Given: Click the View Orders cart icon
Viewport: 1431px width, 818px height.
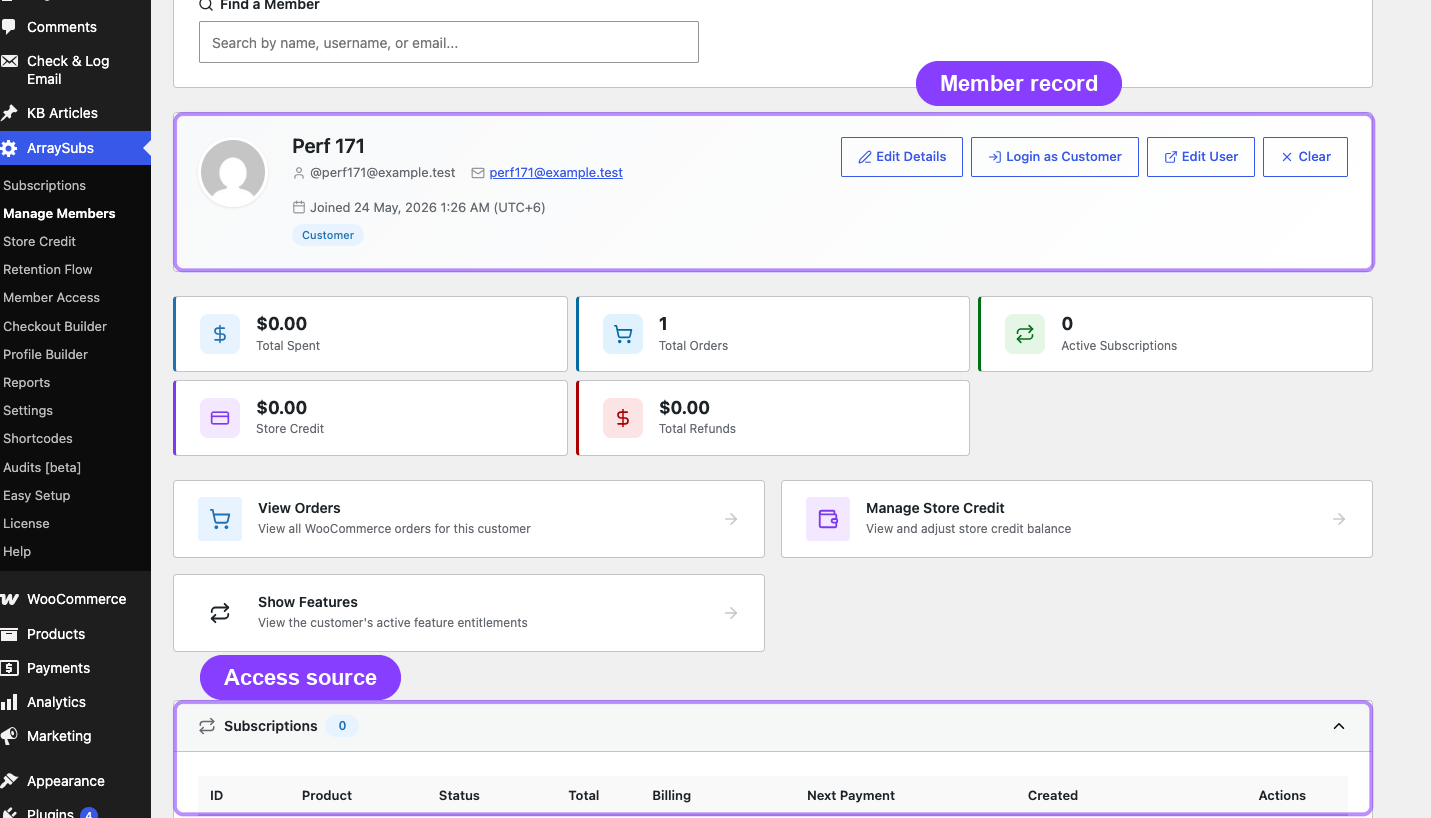Looking at the screenshot, I should (x=220, y=519).
